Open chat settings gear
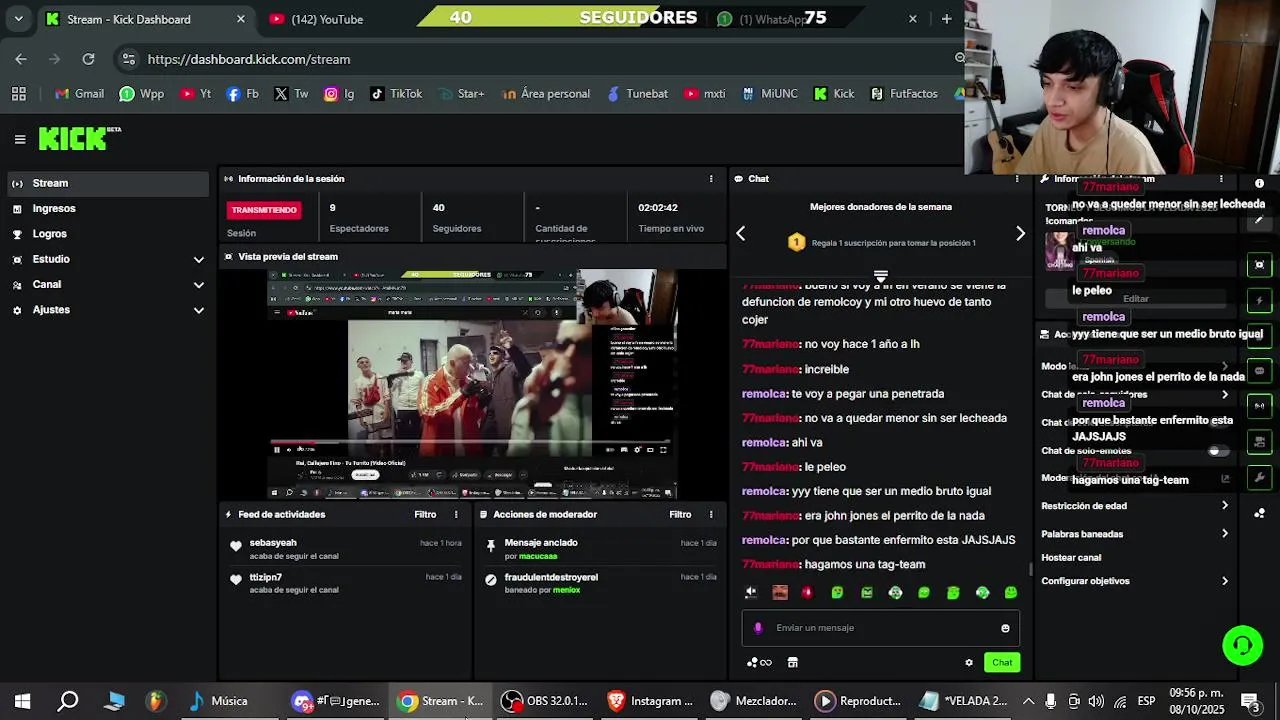Image resolution: width=1280 pixels, height=720 pixels. tap(968, 662)
